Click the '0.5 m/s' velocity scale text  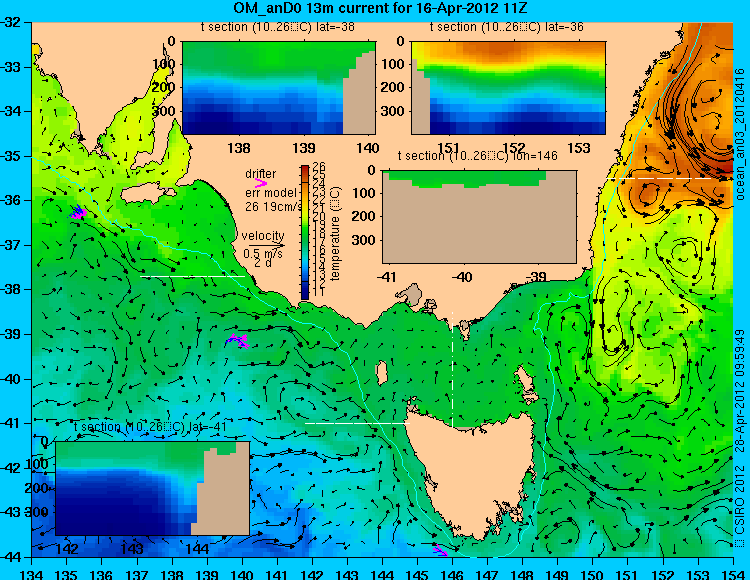point(263,253)
